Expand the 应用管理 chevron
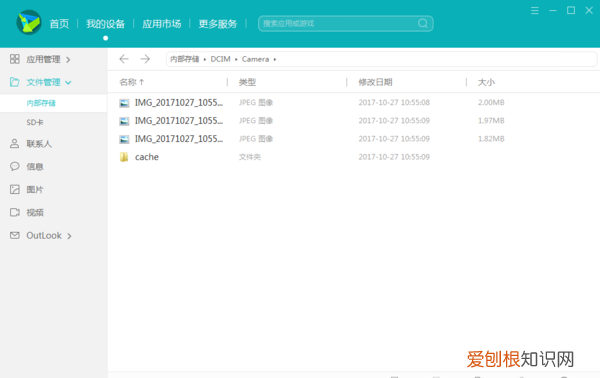This screenshot has width=600, height=378. [68, 60]
